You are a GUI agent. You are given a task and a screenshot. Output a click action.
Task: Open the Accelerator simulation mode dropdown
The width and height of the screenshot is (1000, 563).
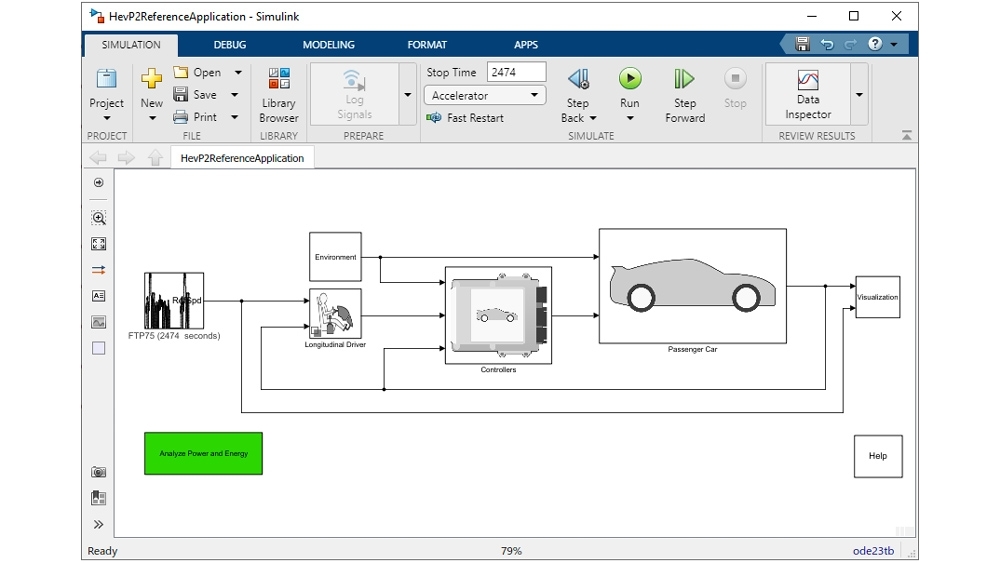point(485,95)
